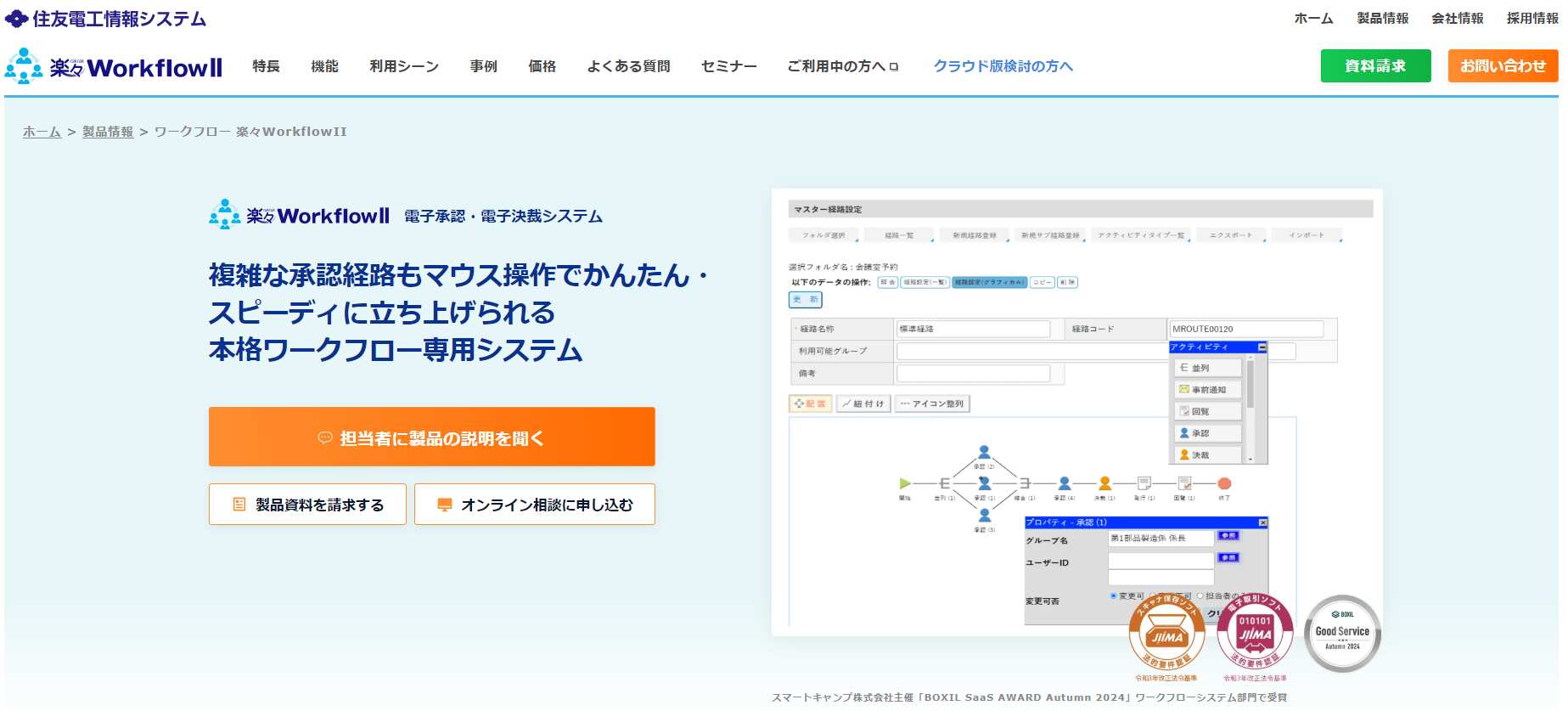Click the orange お問い合わせ button

tap(1503, 65)
